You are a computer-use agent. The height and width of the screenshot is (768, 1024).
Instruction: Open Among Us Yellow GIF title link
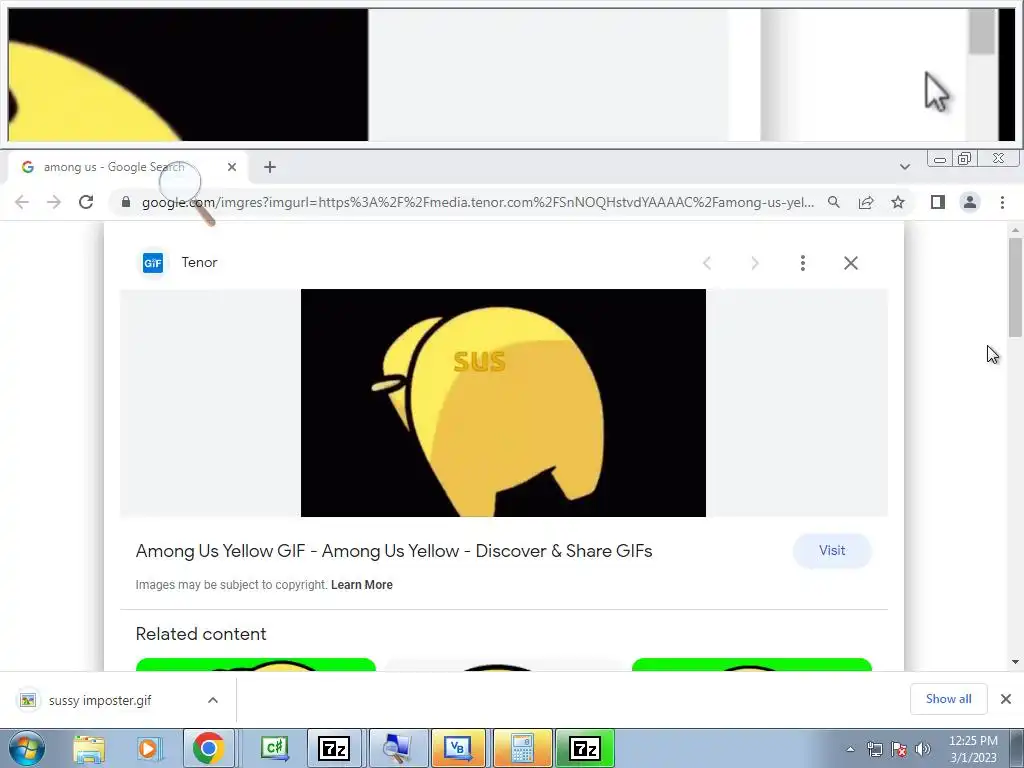pos(394,551)
